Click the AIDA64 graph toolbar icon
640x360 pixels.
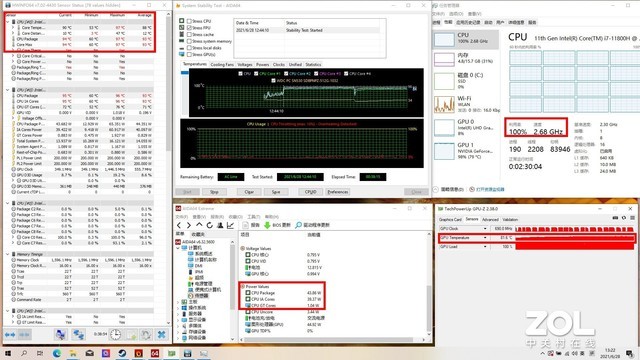230,225
